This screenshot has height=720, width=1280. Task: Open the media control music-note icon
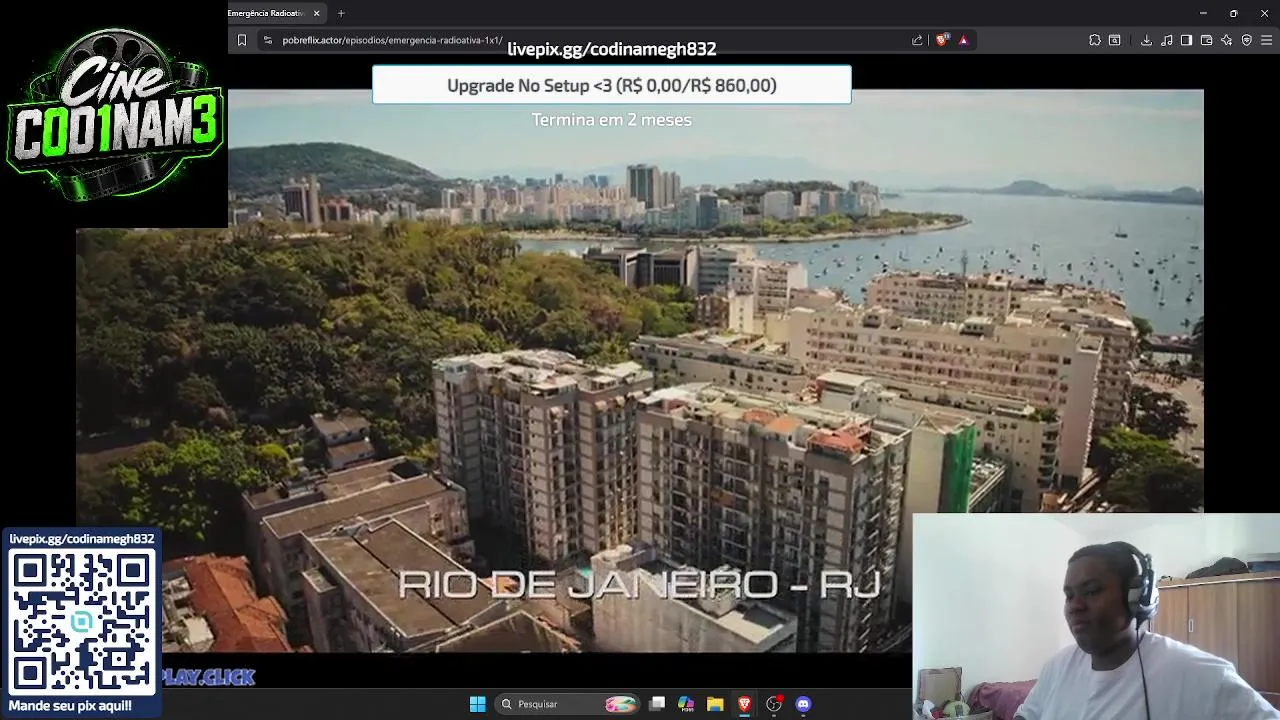1166,40
